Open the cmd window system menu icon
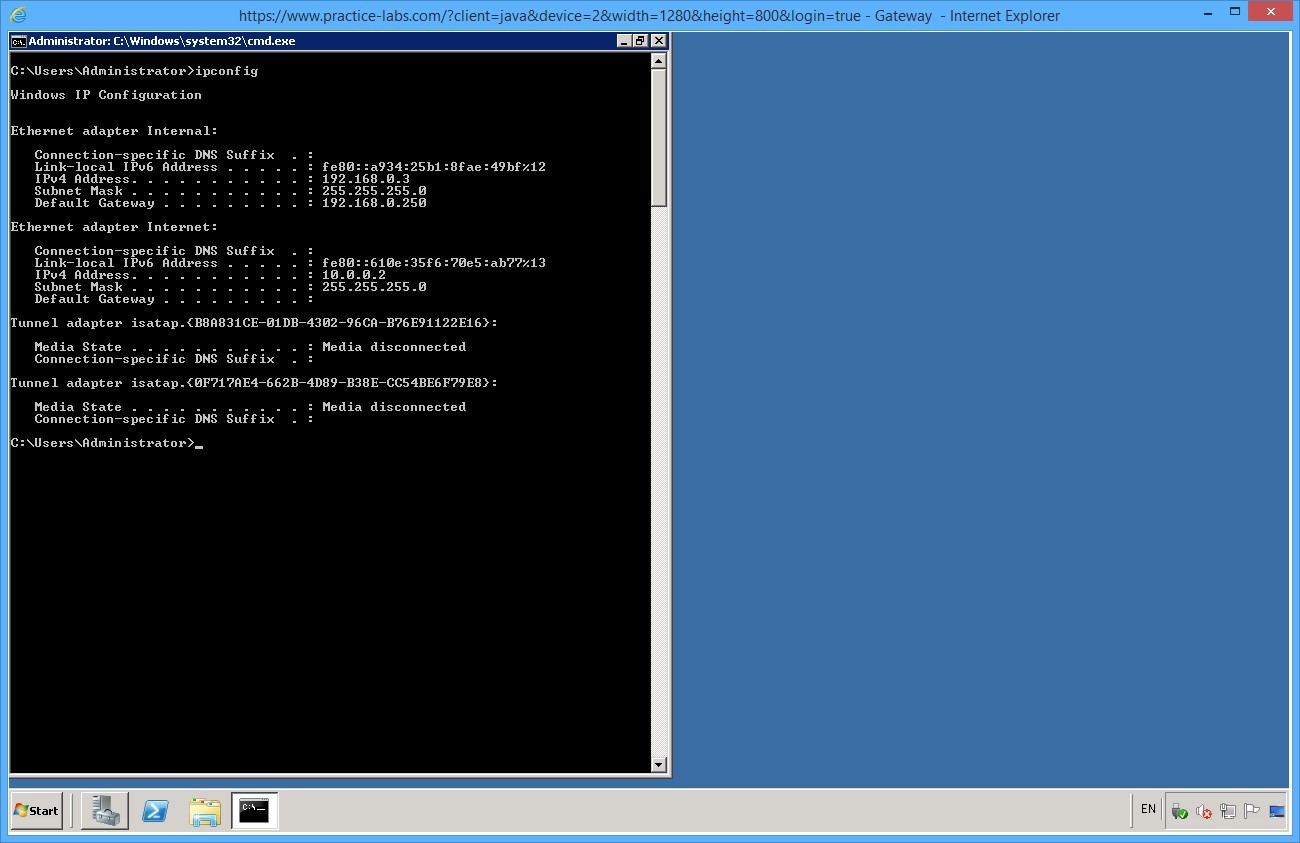Viewport: 1300px width, 843px height. (17, 41)
